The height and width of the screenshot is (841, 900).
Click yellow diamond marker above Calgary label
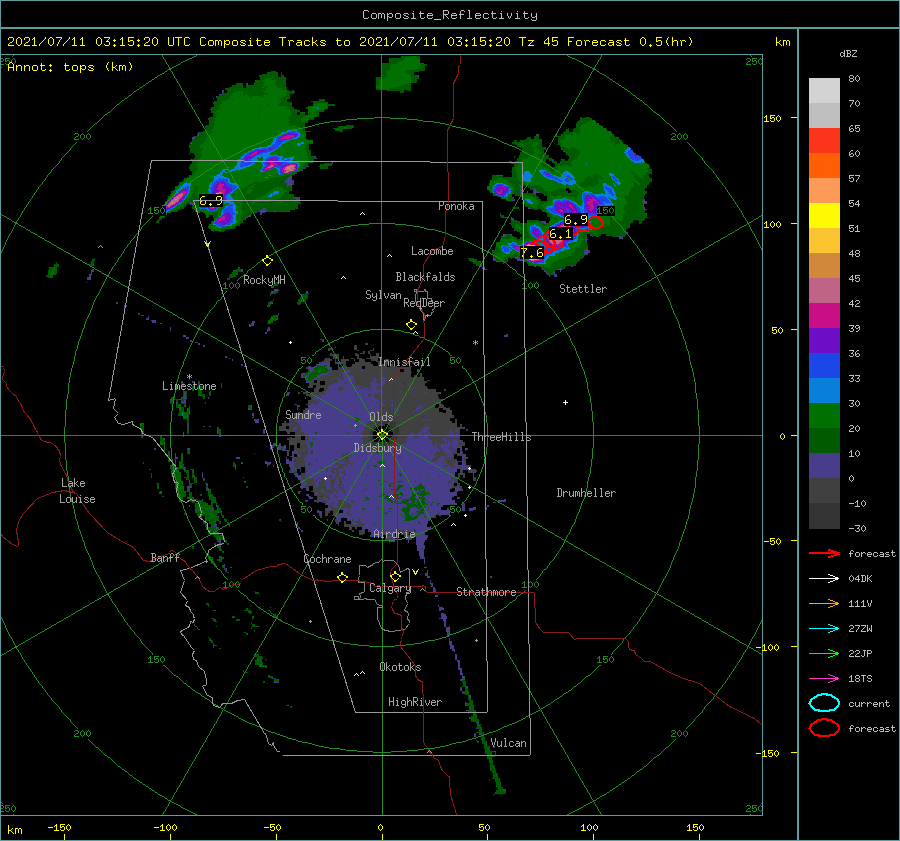[x=395, y=576]
